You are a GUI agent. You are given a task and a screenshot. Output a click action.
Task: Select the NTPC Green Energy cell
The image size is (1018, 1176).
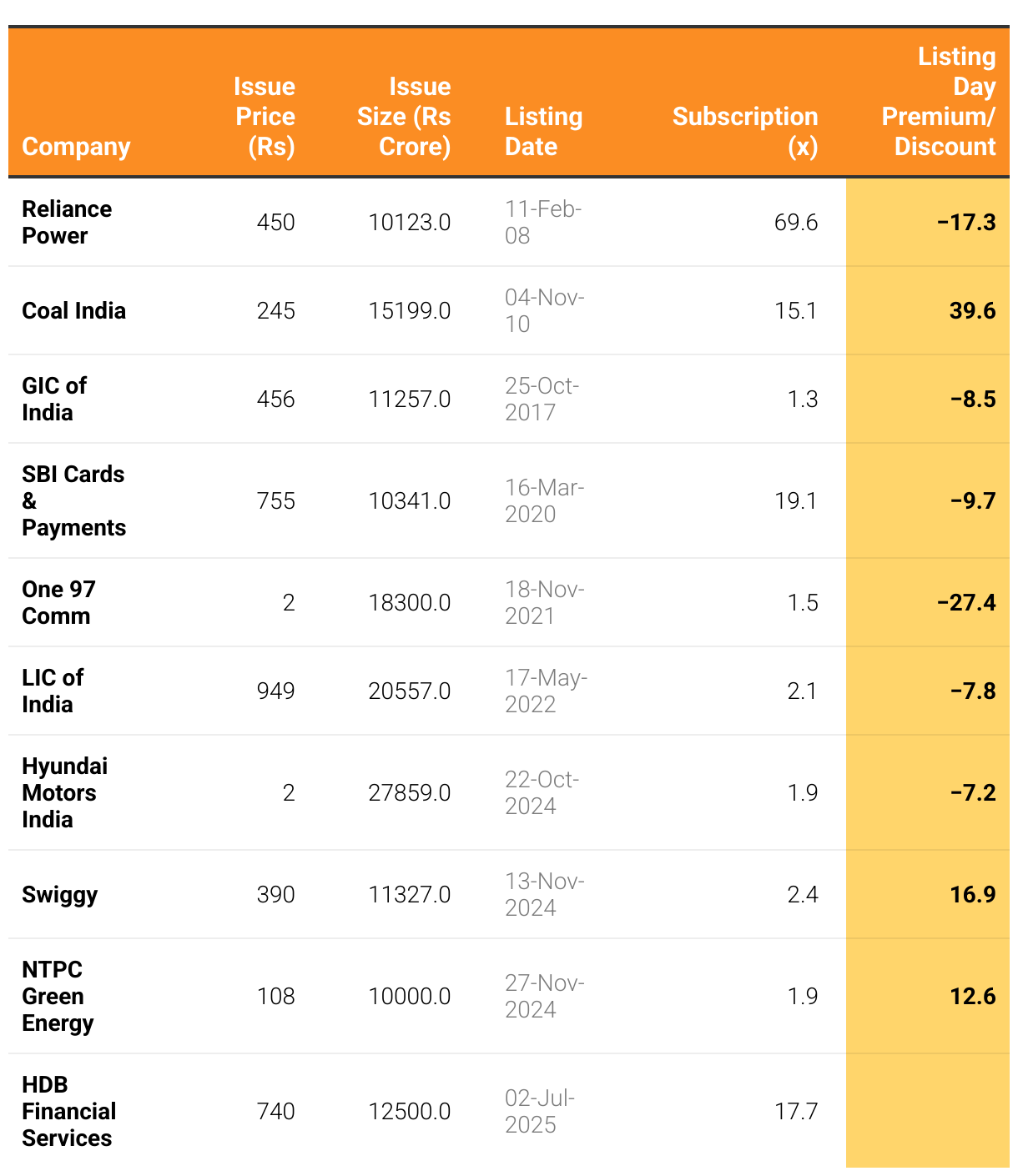click(x=58, y=996)
